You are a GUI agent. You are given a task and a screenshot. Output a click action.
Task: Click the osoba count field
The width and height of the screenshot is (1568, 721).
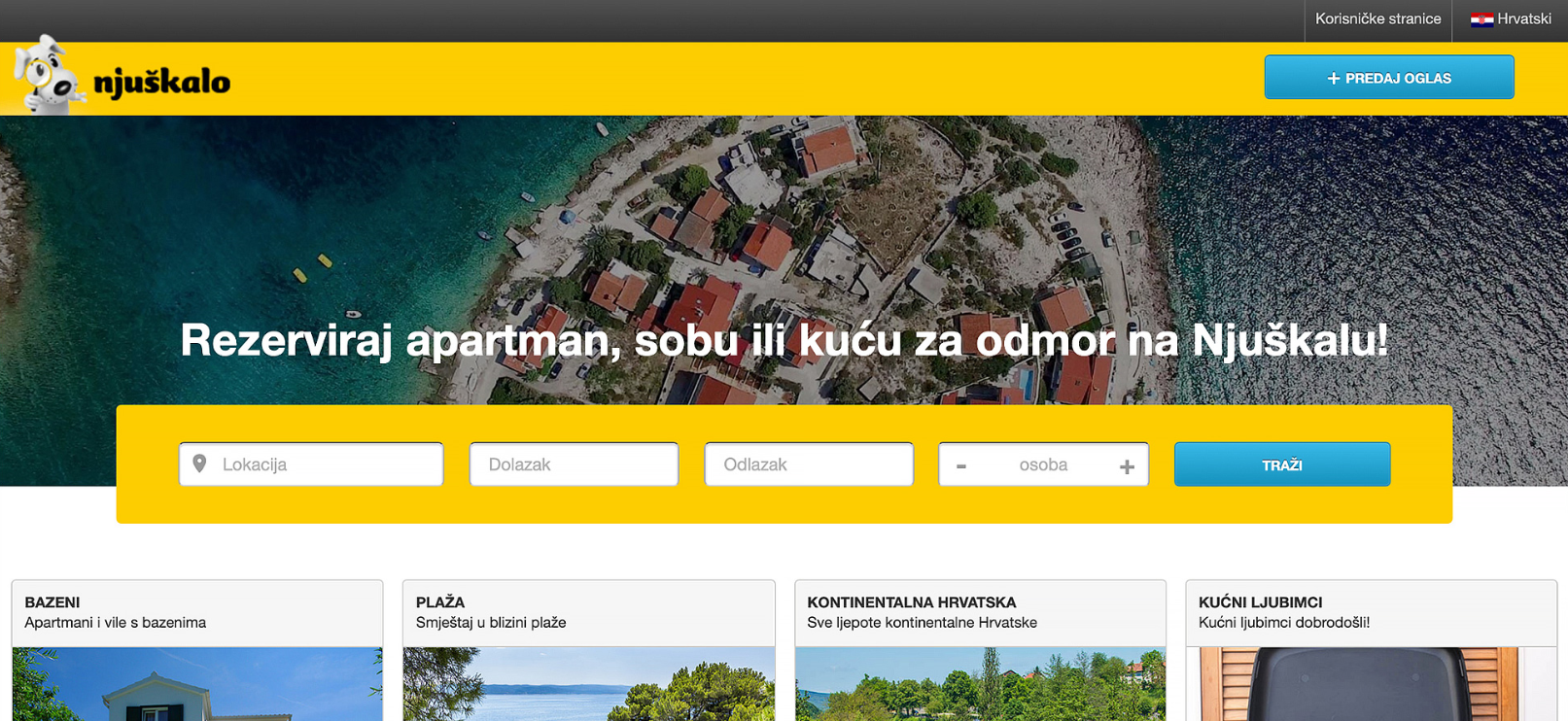pyautogui.click(x=1043, y=464)
